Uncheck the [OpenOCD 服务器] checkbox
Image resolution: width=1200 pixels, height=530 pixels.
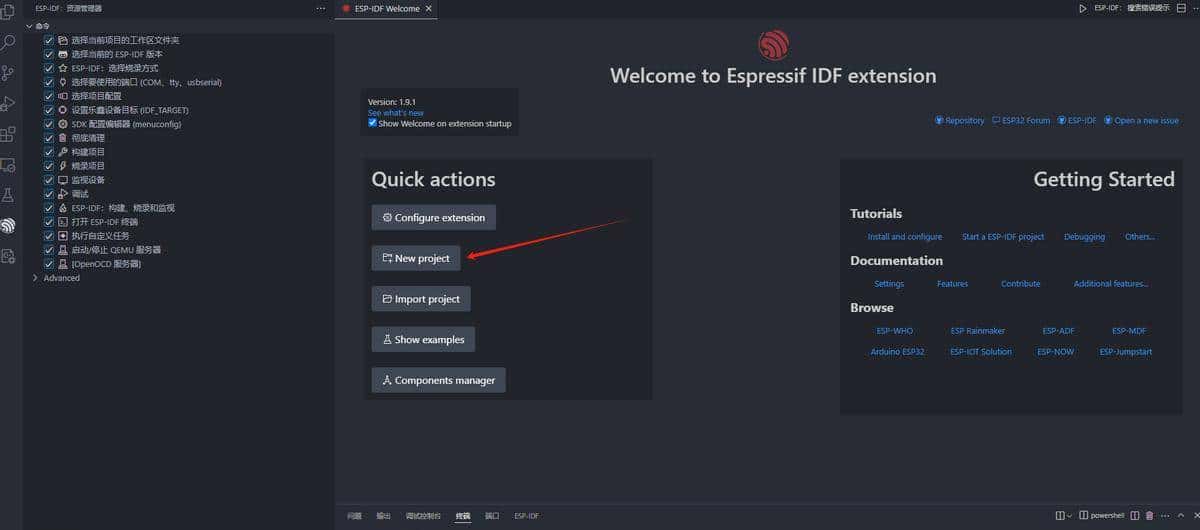[x=49, y=264]
